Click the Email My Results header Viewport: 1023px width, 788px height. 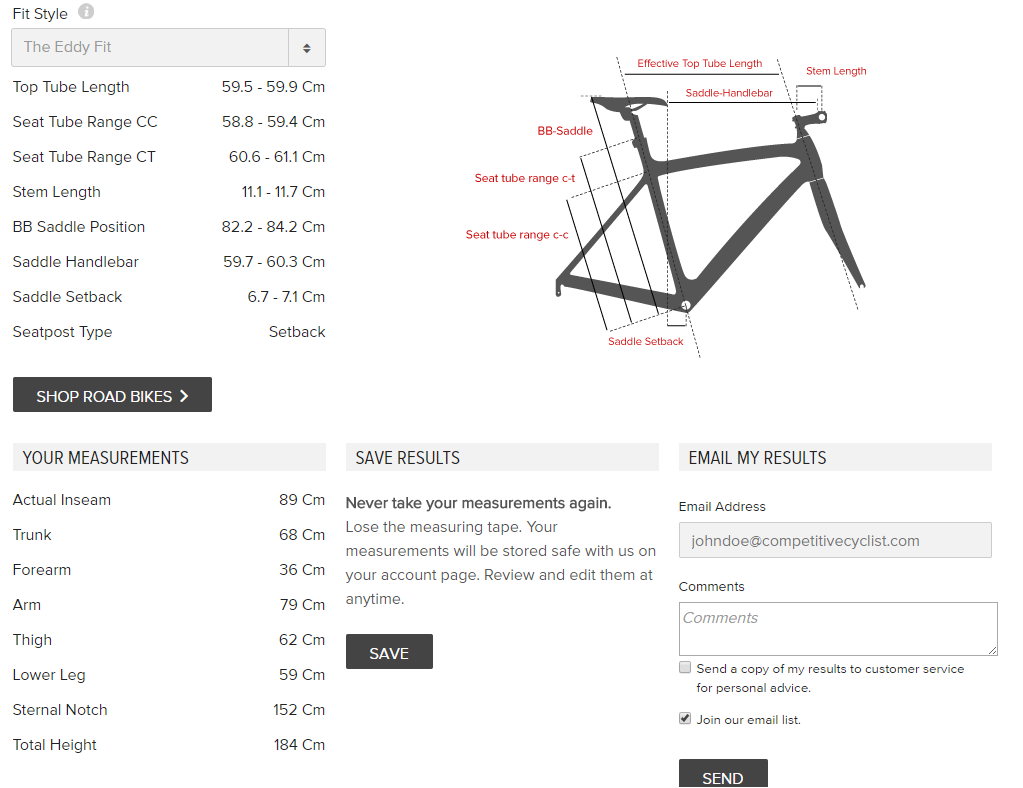point(757,458)
